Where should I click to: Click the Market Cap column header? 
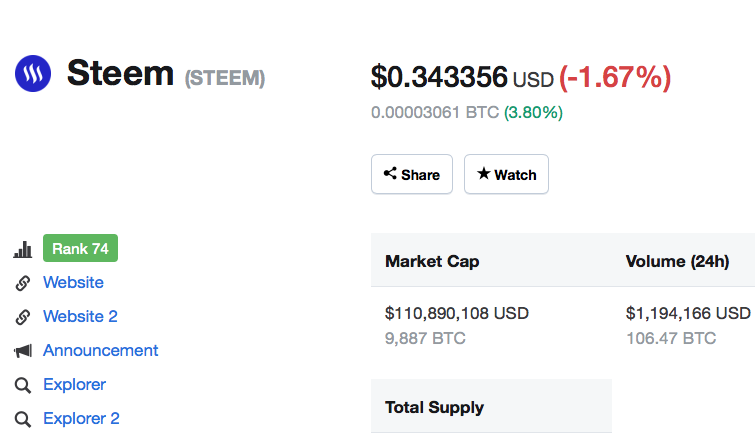(432, 261)
